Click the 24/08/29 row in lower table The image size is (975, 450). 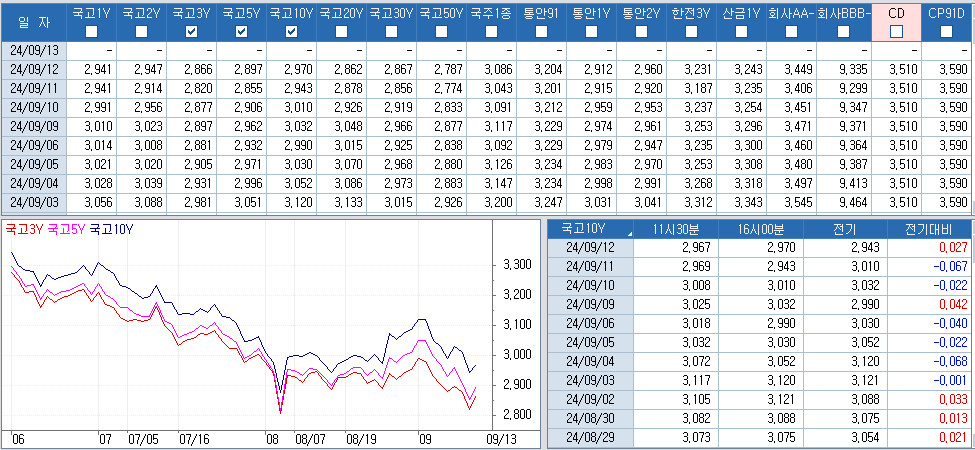pyautogui.click(x=590, y=437)
